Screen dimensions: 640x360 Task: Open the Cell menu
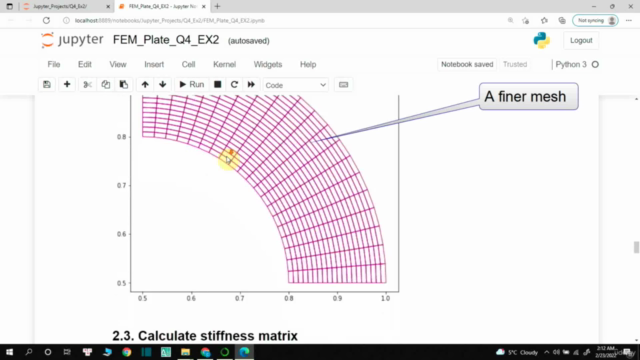pos(188,64)
